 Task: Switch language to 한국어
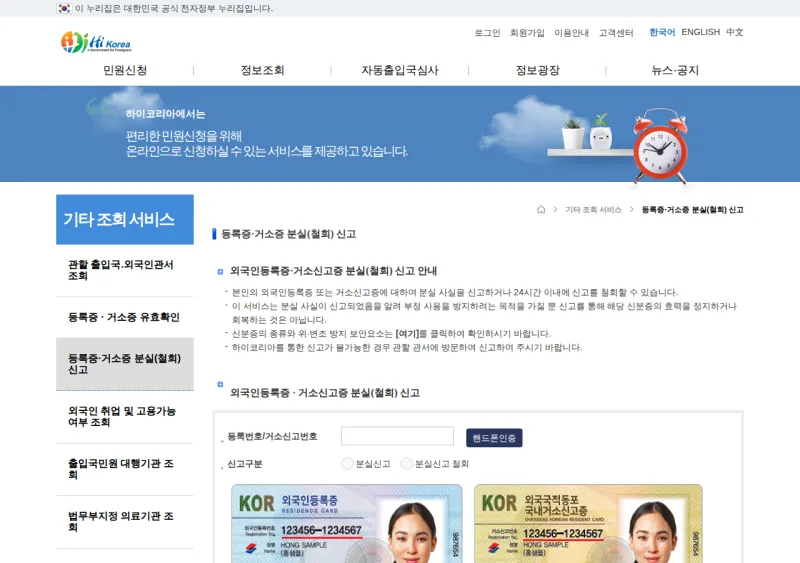pos(662,32)
